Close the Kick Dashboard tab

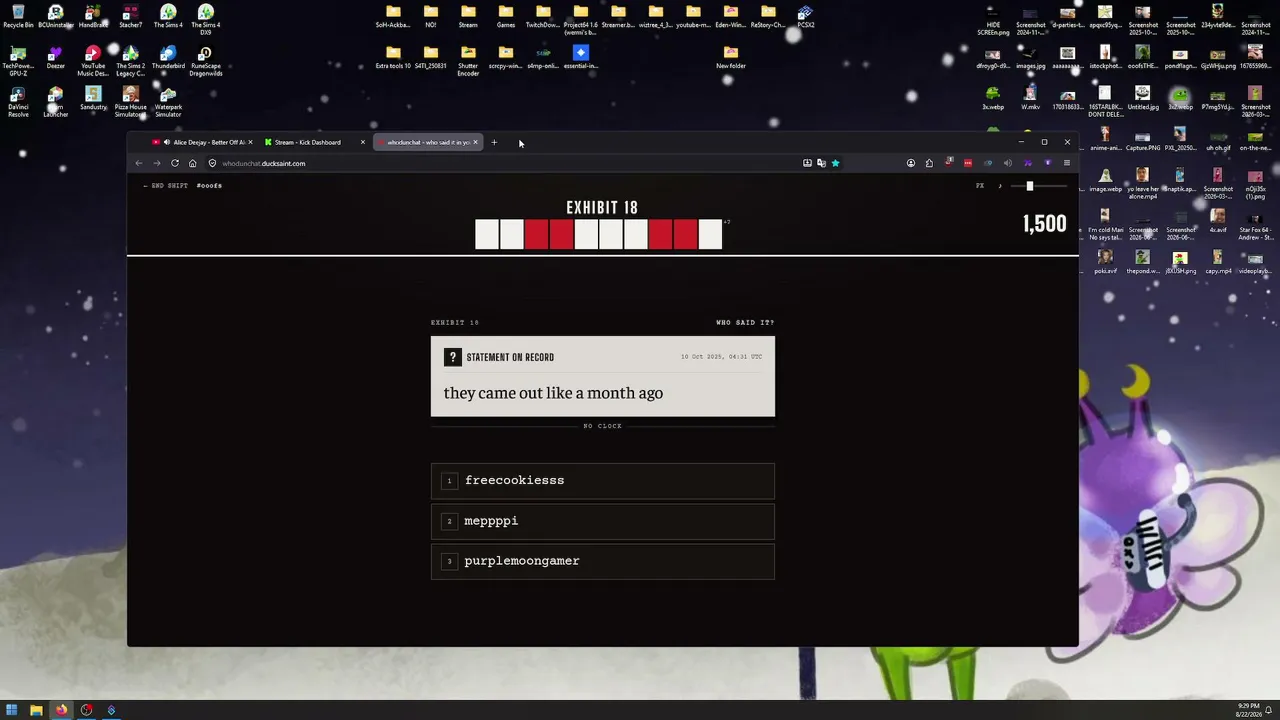click(x=362, y=142)
